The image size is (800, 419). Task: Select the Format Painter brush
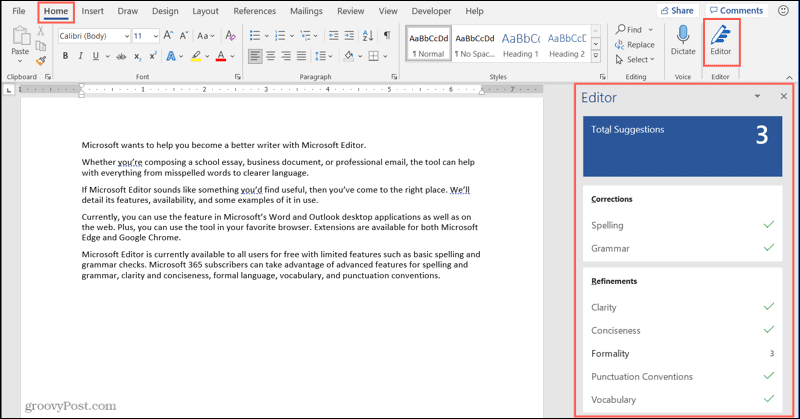coord(41,61)
